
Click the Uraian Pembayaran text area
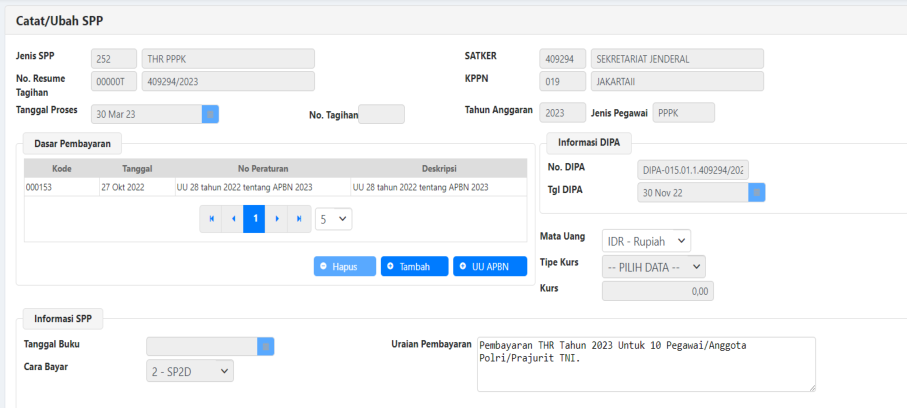(x=646, y=363)
